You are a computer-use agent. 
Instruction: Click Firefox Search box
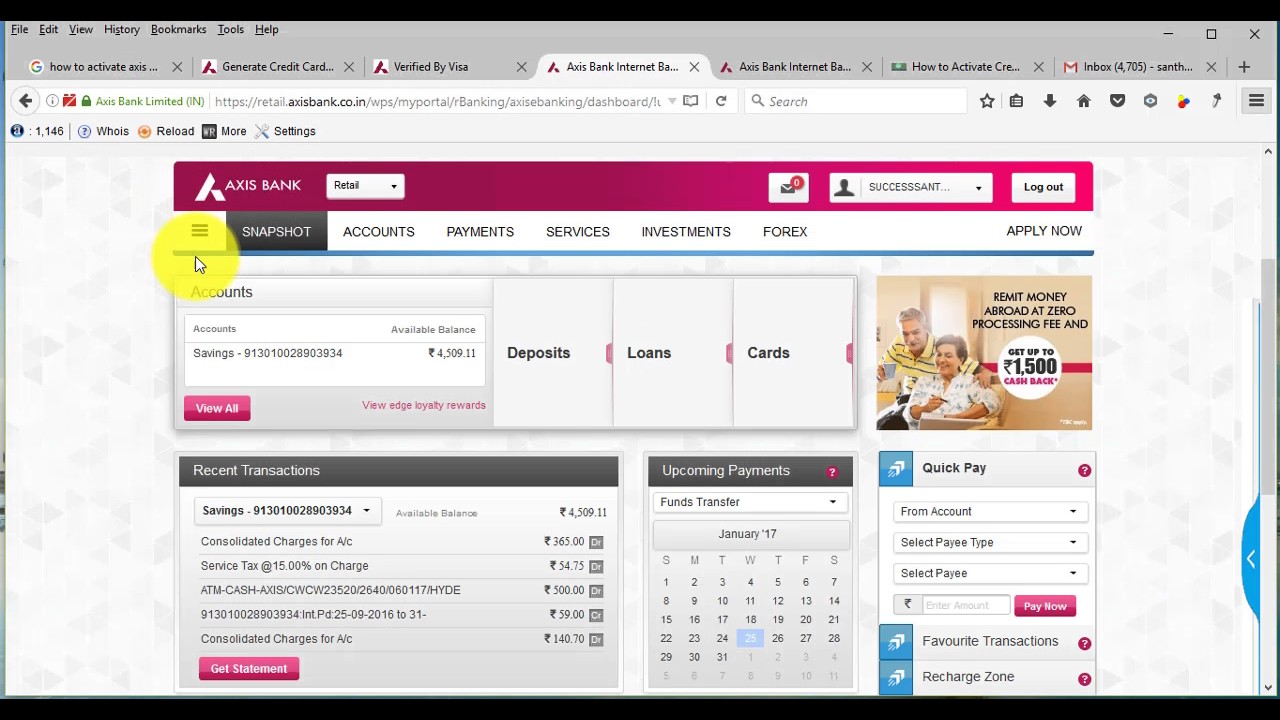click(856, 101)
